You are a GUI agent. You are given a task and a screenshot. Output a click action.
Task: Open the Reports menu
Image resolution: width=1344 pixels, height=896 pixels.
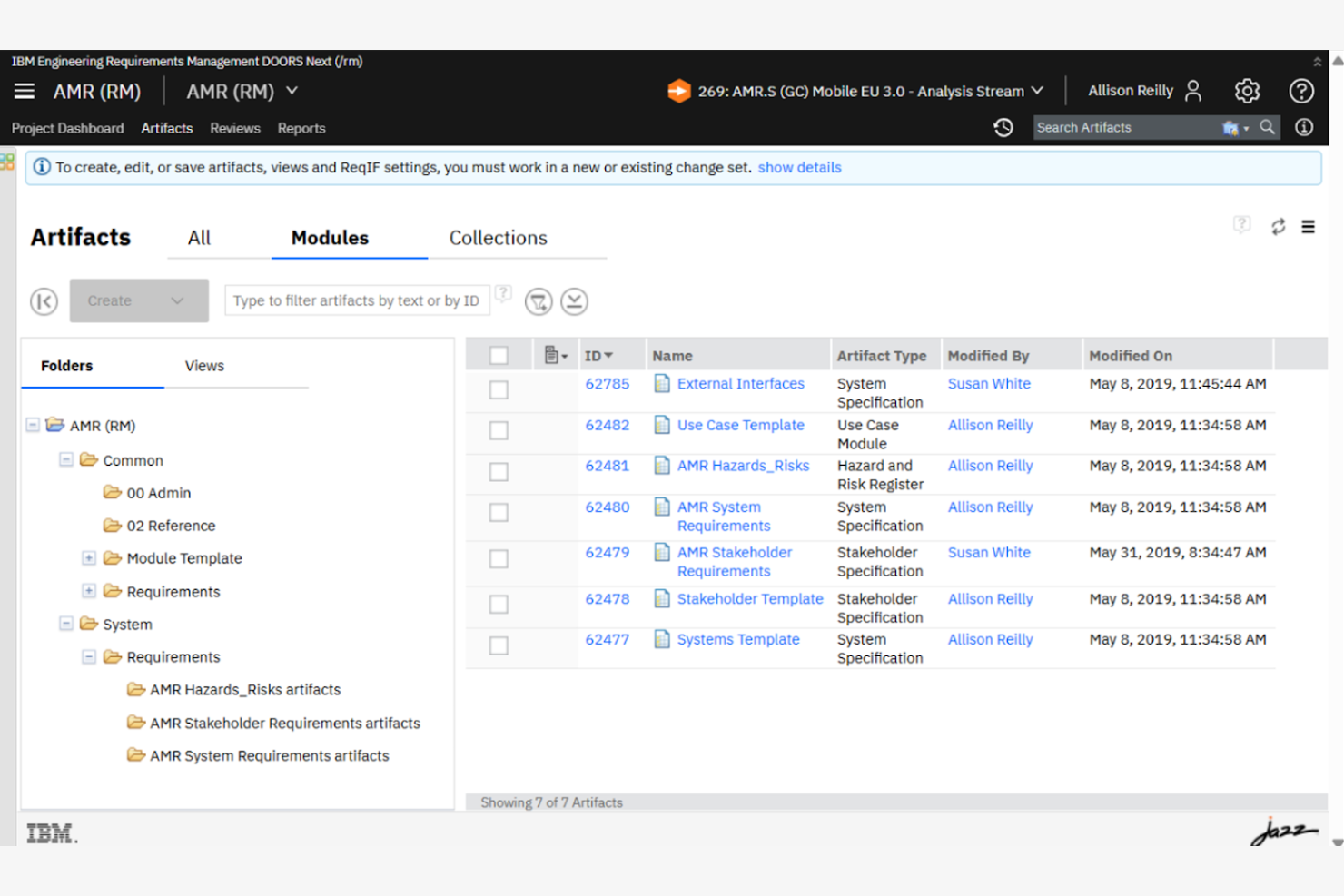tap(301, 128)
